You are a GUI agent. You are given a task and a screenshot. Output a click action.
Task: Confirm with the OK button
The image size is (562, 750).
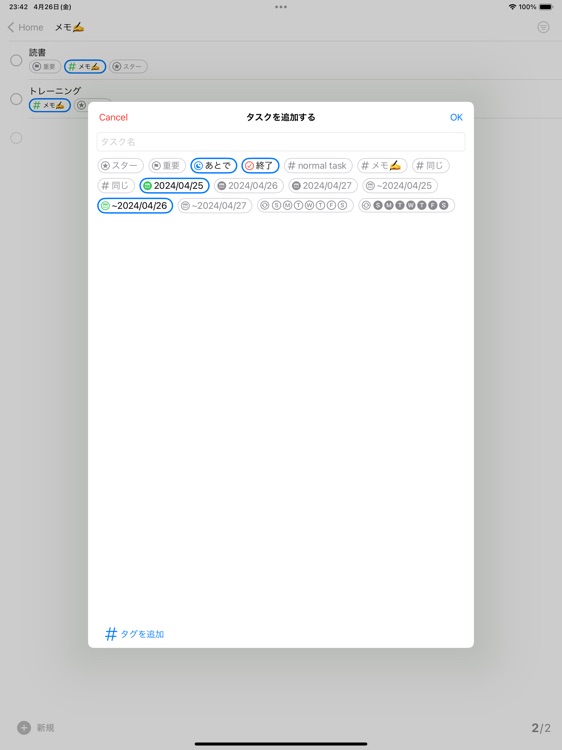pyautogui.click(x=456, y=117)
